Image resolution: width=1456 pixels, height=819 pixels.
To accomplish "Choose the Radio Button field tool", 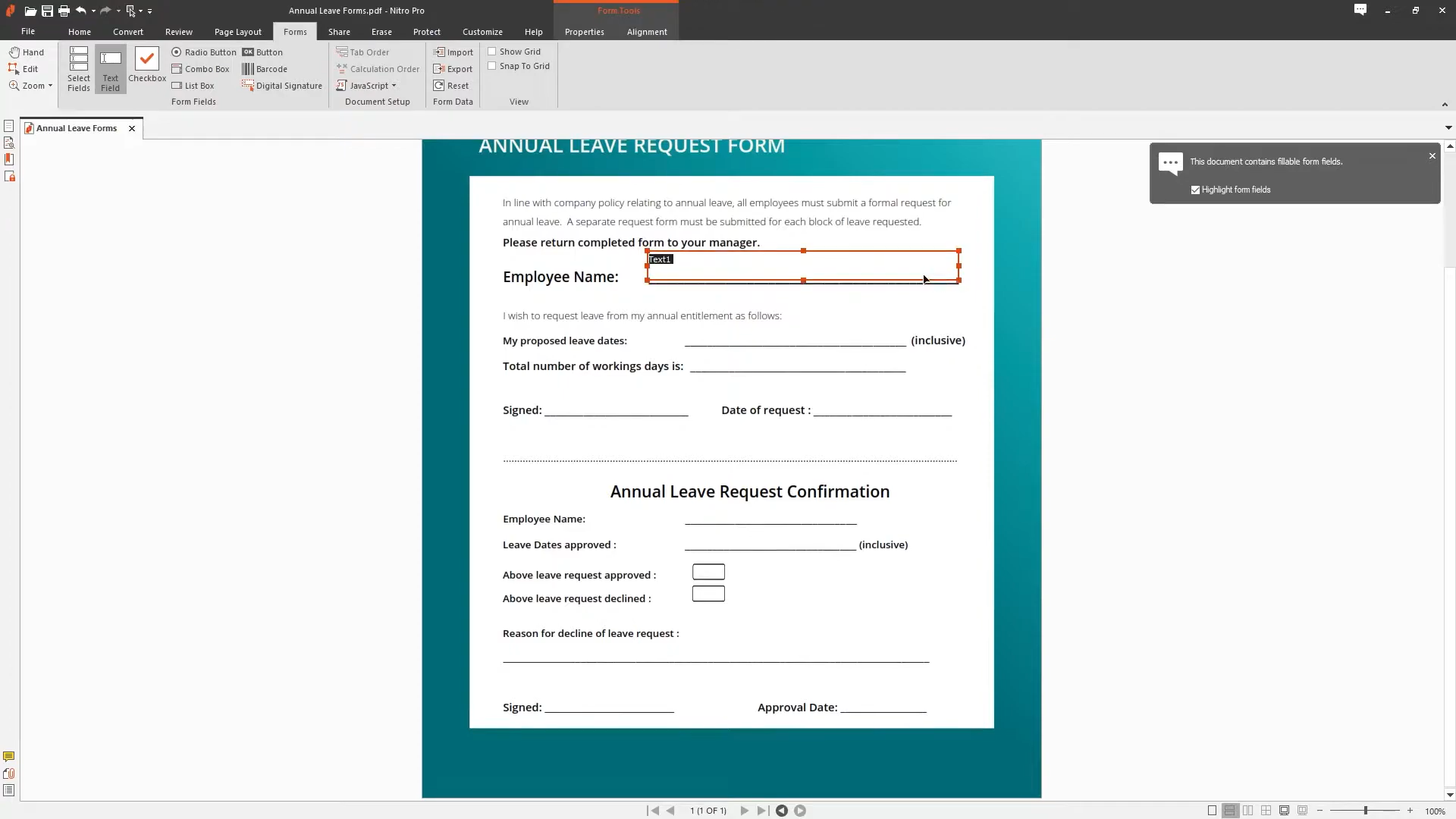I will [x=204, y=52].
